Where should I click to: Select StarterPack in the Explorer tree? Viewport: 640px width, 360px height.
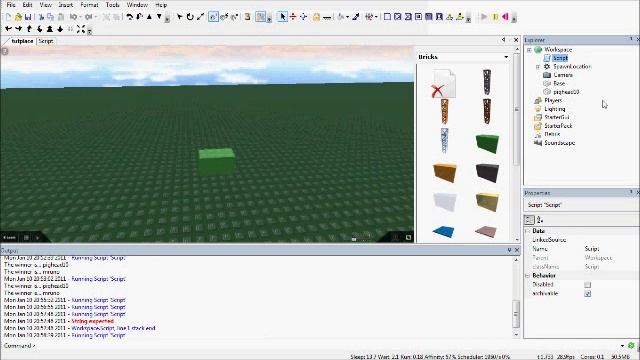(x=558, y=126)
